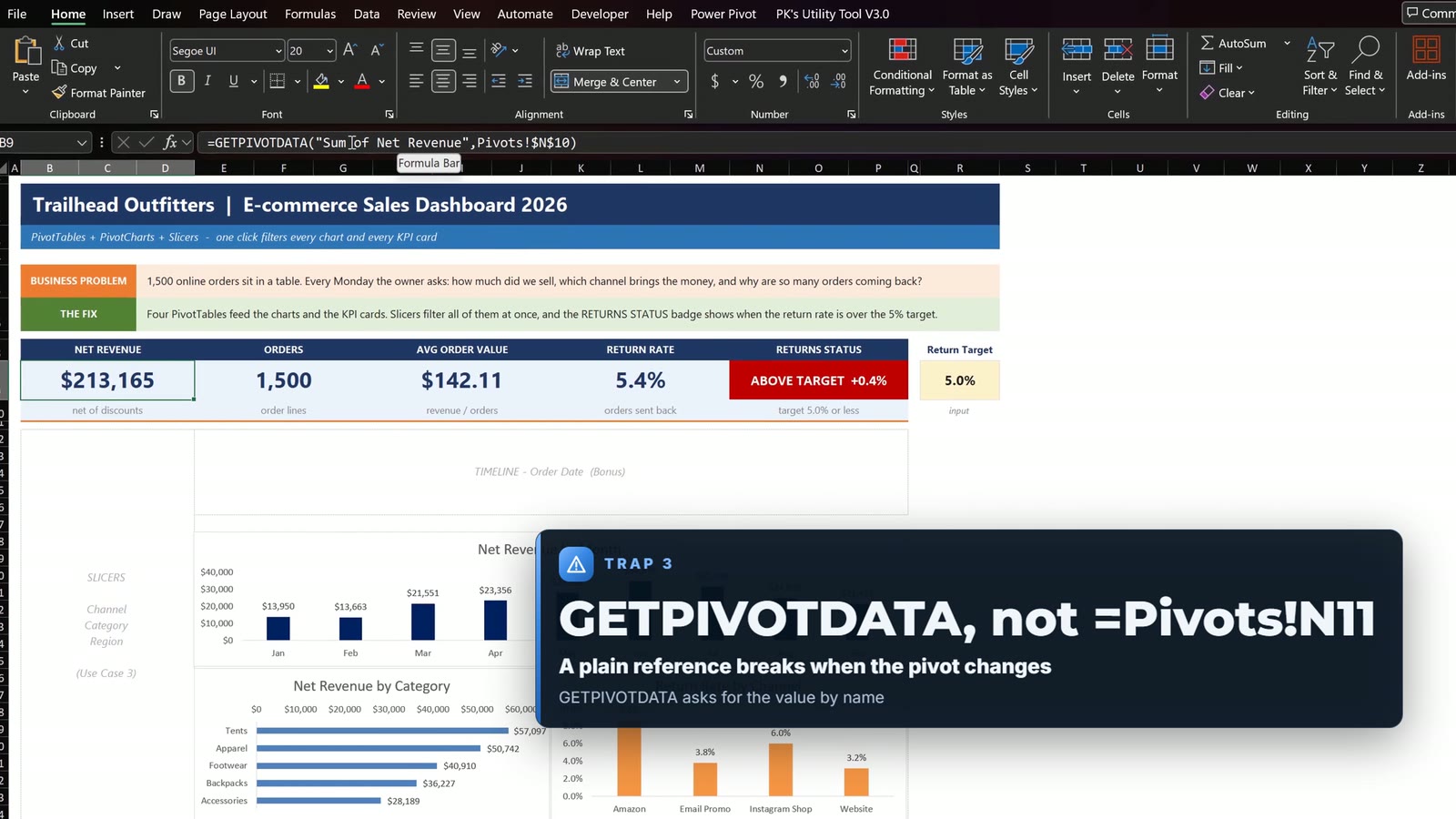The height and width of the screenshot is (819, 1456).
Task: Apply Conditional Formatting
Action: [902, 66]
